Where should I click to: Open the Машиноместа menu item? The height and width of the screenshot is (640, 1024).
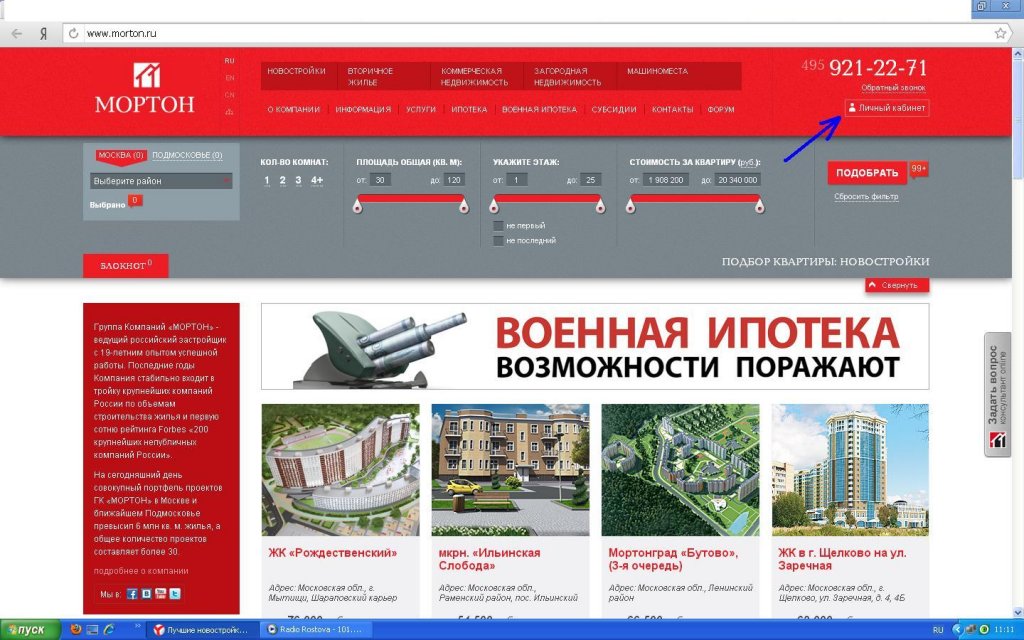657,71
